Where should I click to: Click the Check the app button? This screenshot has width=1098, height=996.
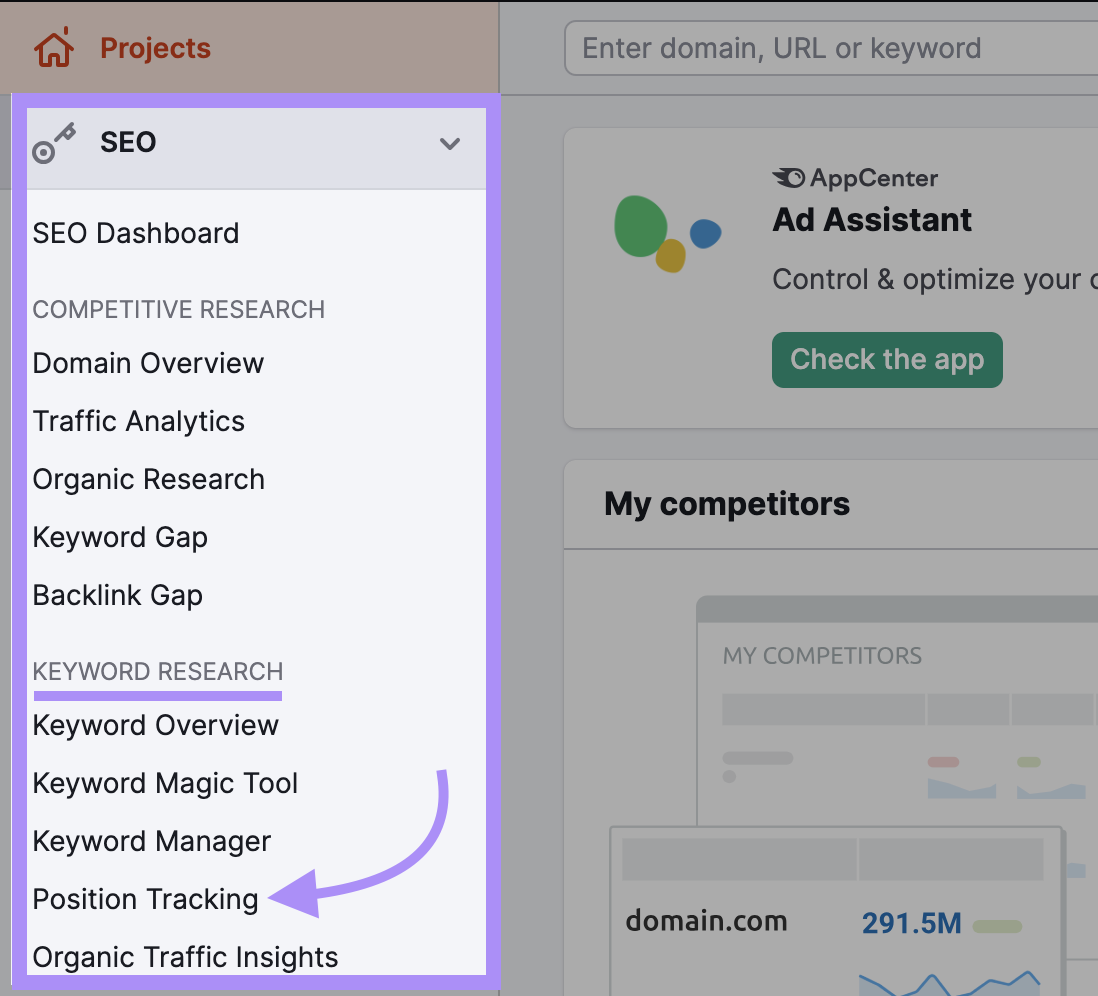[886, 360]
